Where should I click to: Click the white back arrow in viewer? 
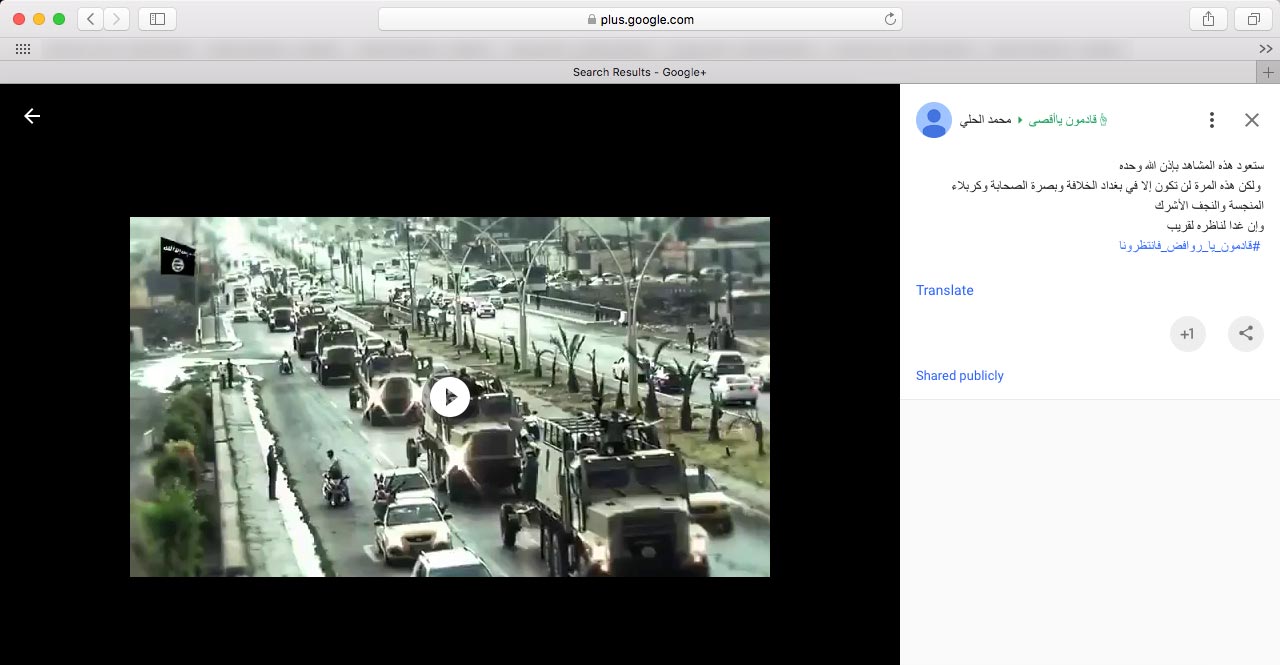click(x=32, y=116)
